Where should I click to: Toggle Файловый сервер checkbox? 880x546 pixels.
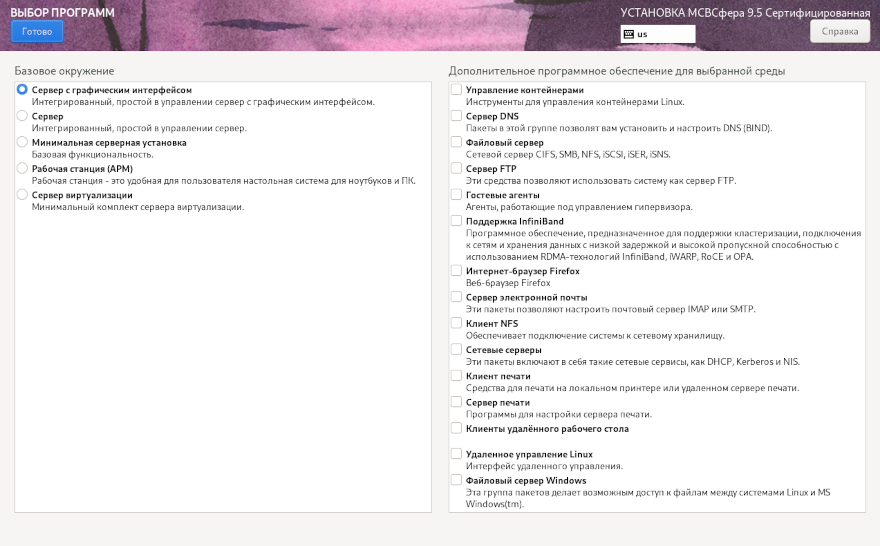tap(457, 143)
